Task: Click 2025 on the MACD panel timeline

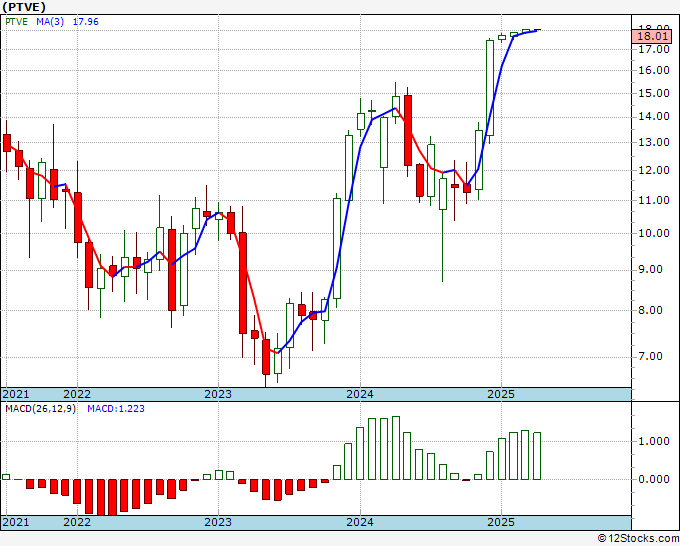Action: point(501,522)
